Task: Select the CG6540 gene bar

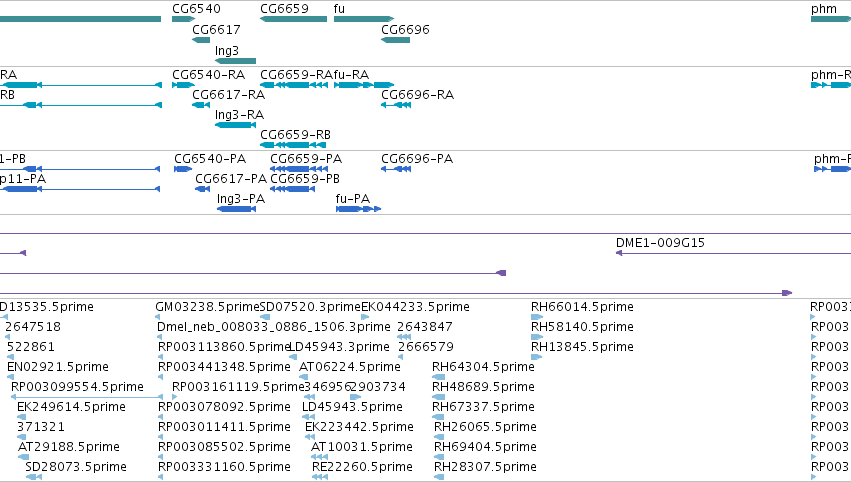Action: click(x=183, y=19)
